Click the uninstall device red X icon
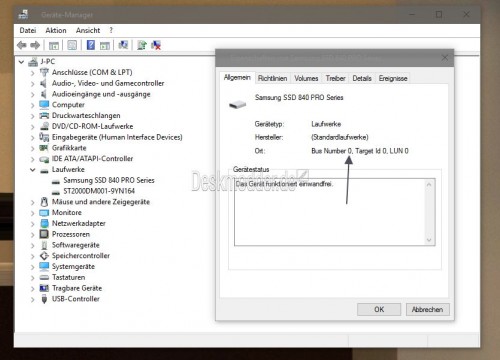This screenshot has height=360, width=500. pyautogui.click(x=156, y=45)
